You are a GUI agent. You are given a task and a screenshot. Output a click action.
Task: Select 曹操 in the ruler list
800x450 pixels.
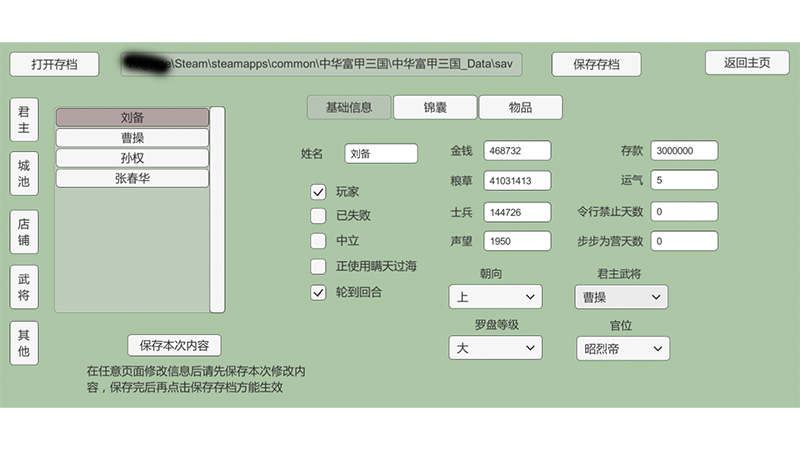132,137
